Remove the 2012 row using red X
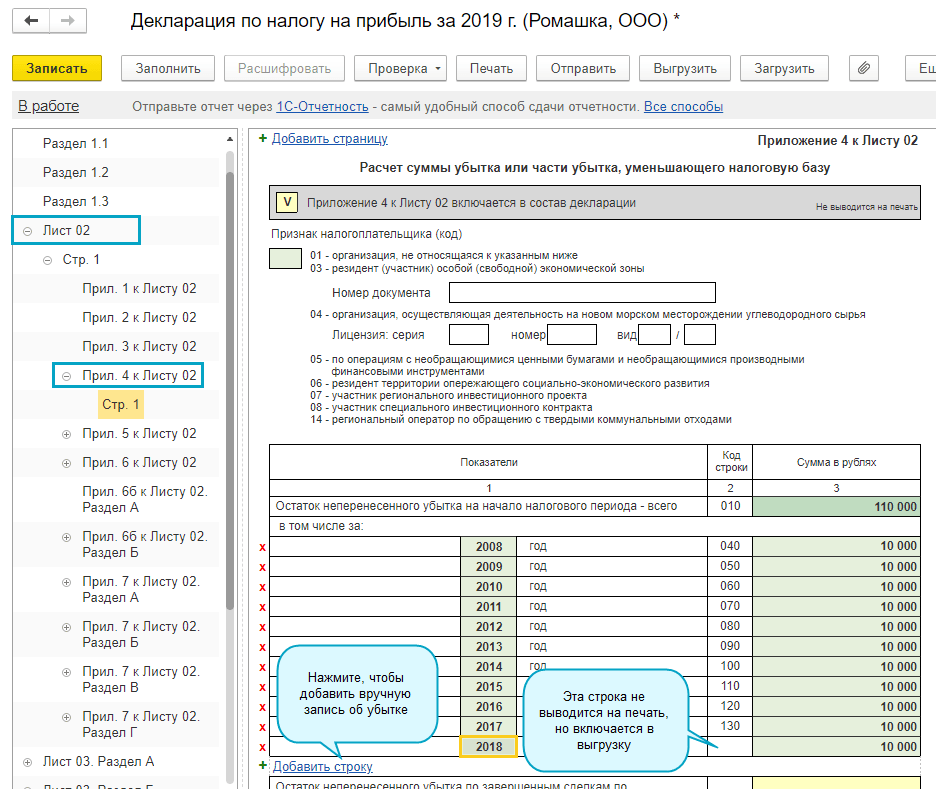Image resolution: width=936 pixels, height=789 pixels. coord(263,627)
